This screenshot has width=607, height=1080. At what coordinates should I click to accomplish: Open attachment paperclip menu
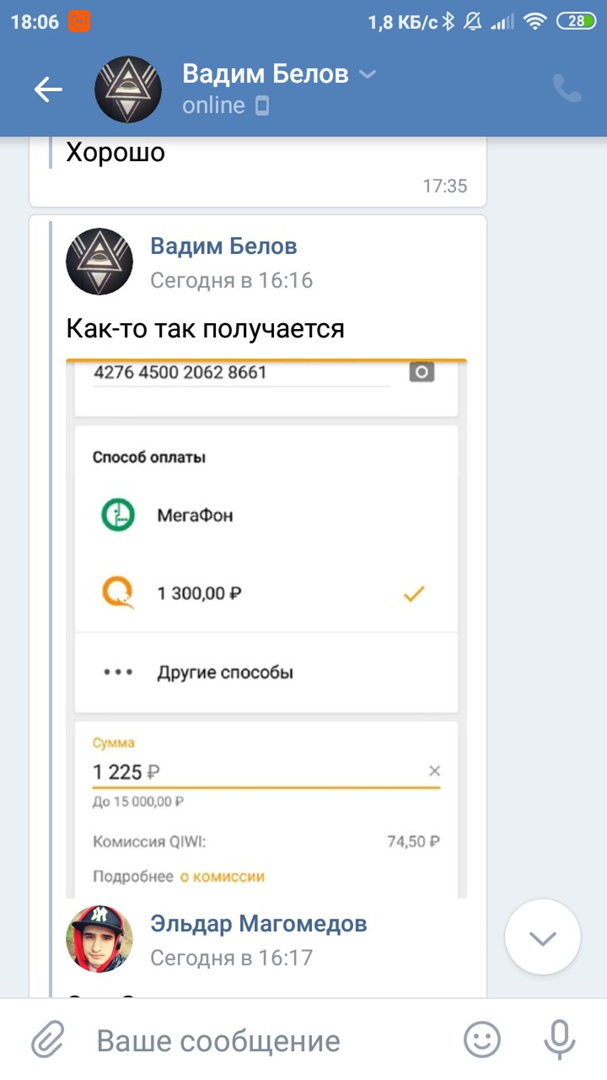pyautogui.click(x=47, y=1041)
